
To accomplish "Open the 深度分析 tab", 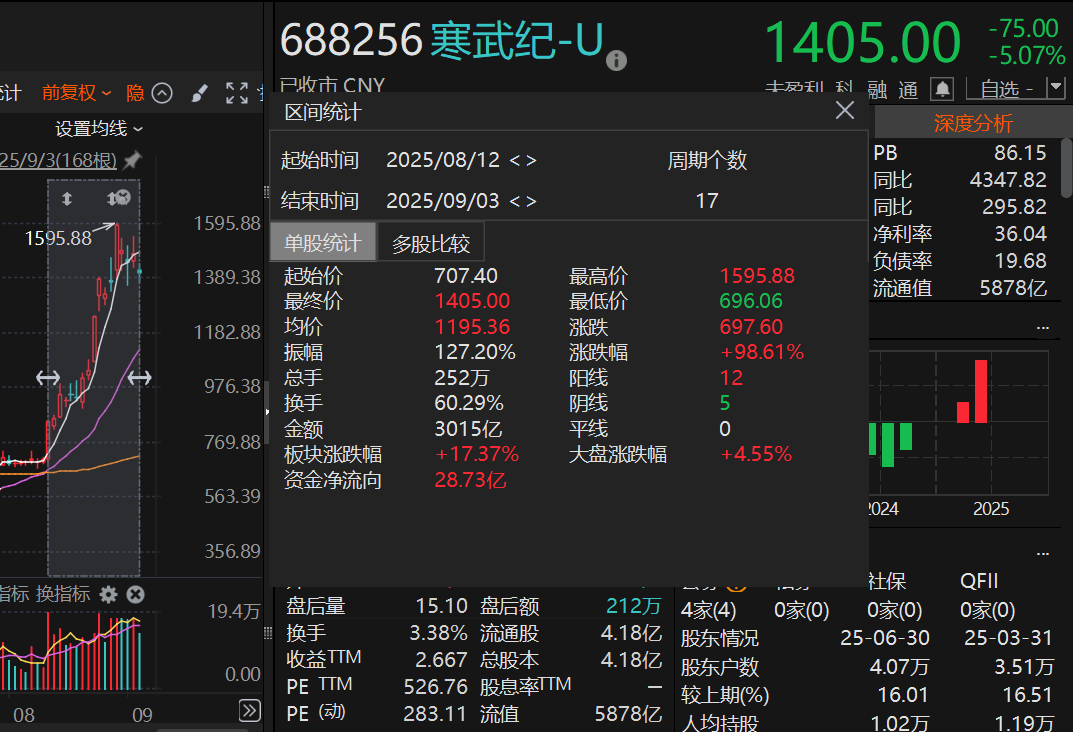I will point(972,123).
